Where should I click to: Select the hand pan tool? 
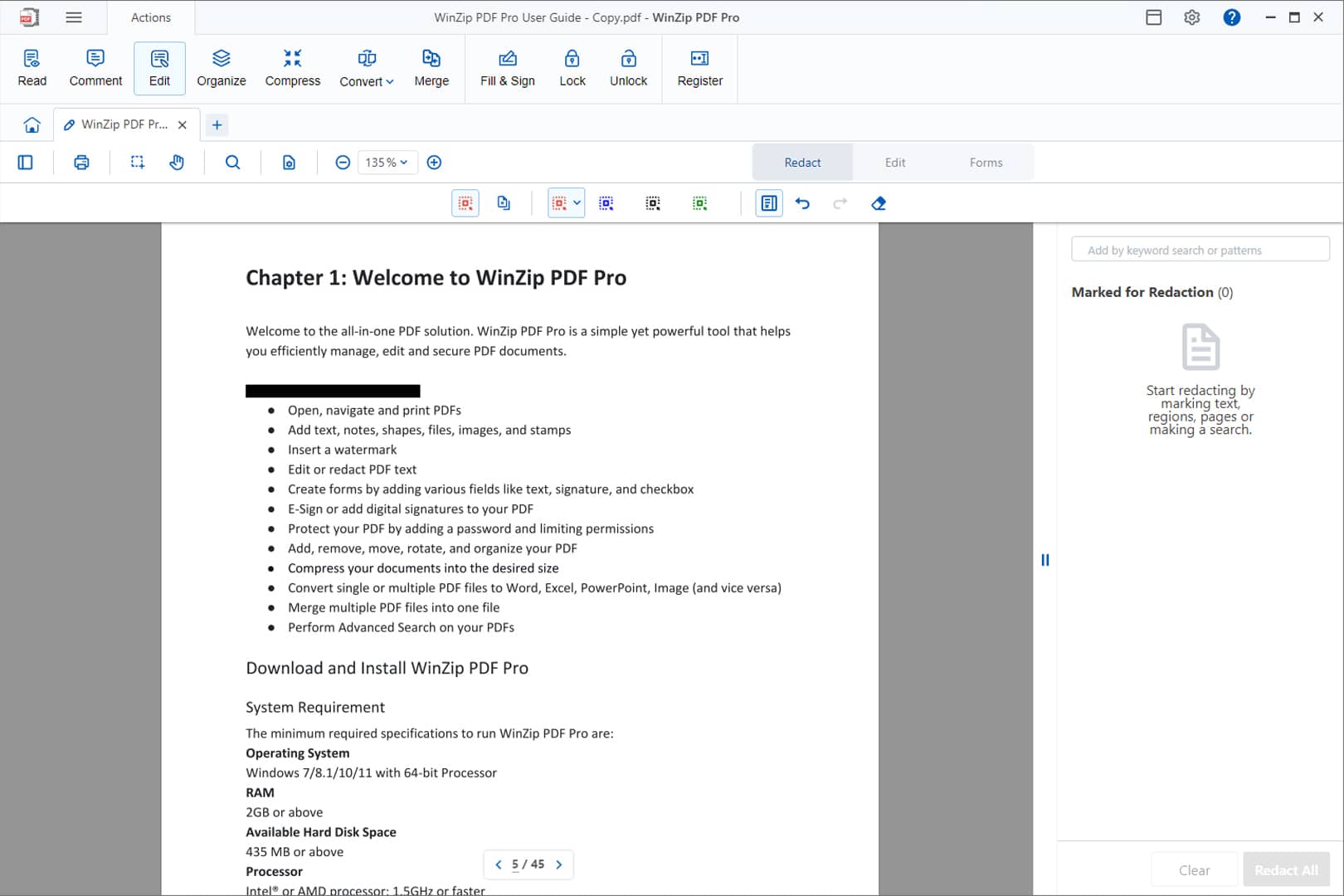pos(177,163)
